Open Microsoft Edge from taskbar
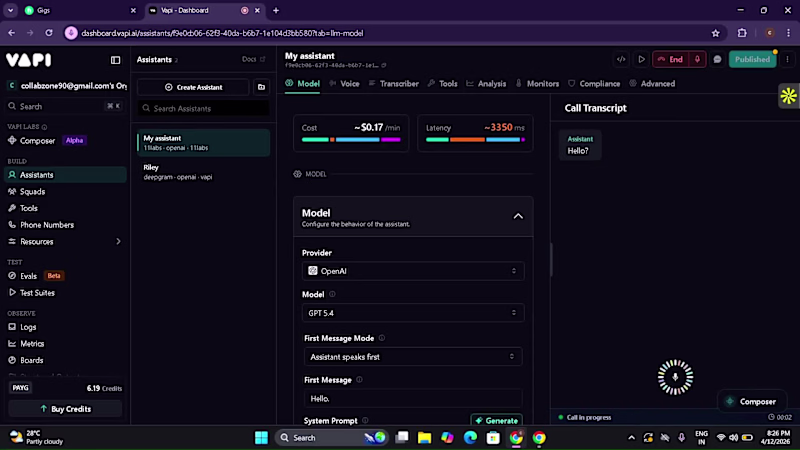 470,437
